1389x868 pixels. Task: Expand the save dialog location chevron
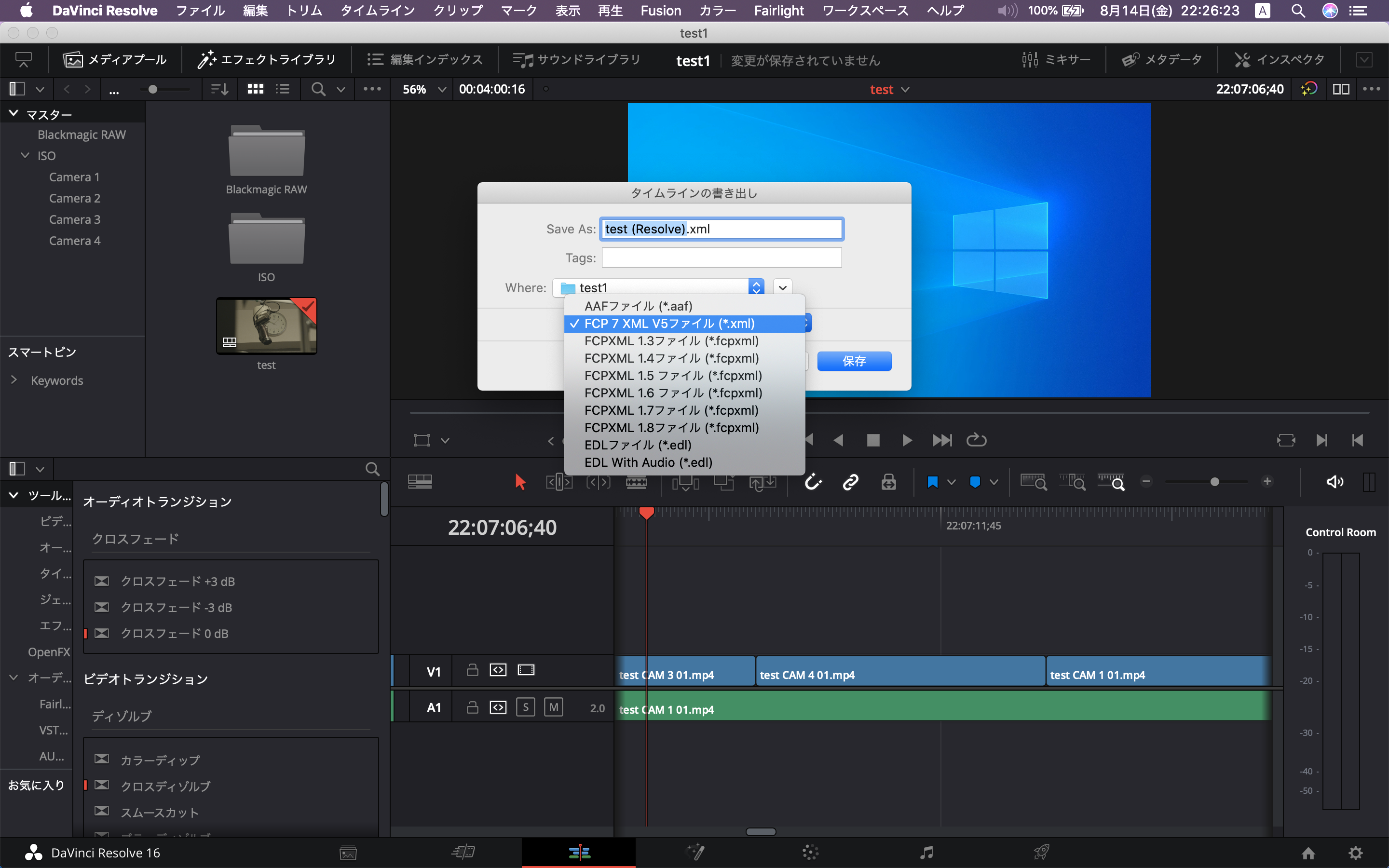[x=782, y=287]
